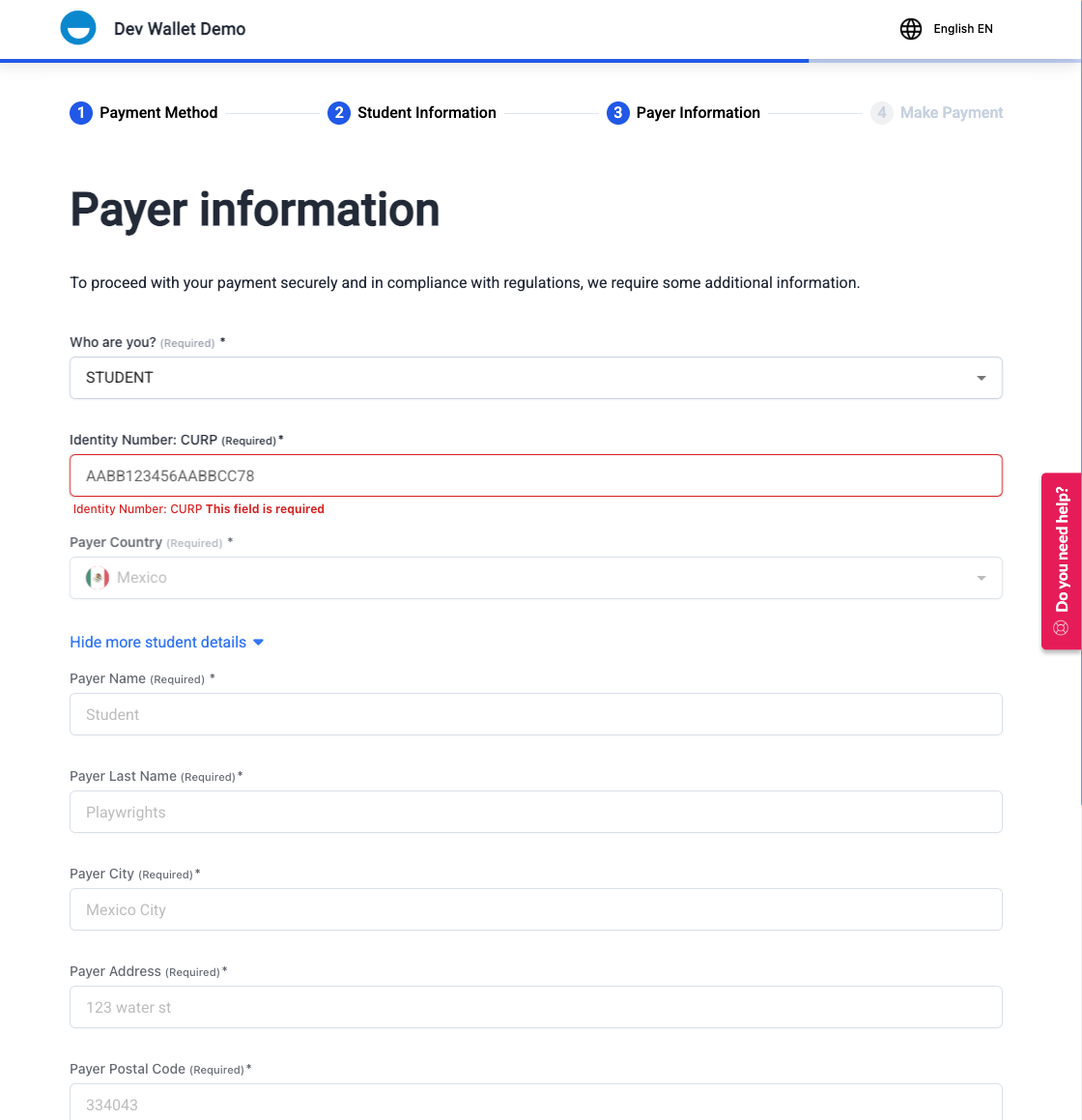Click the Mexico flag icon

click(x=98, y=577)
